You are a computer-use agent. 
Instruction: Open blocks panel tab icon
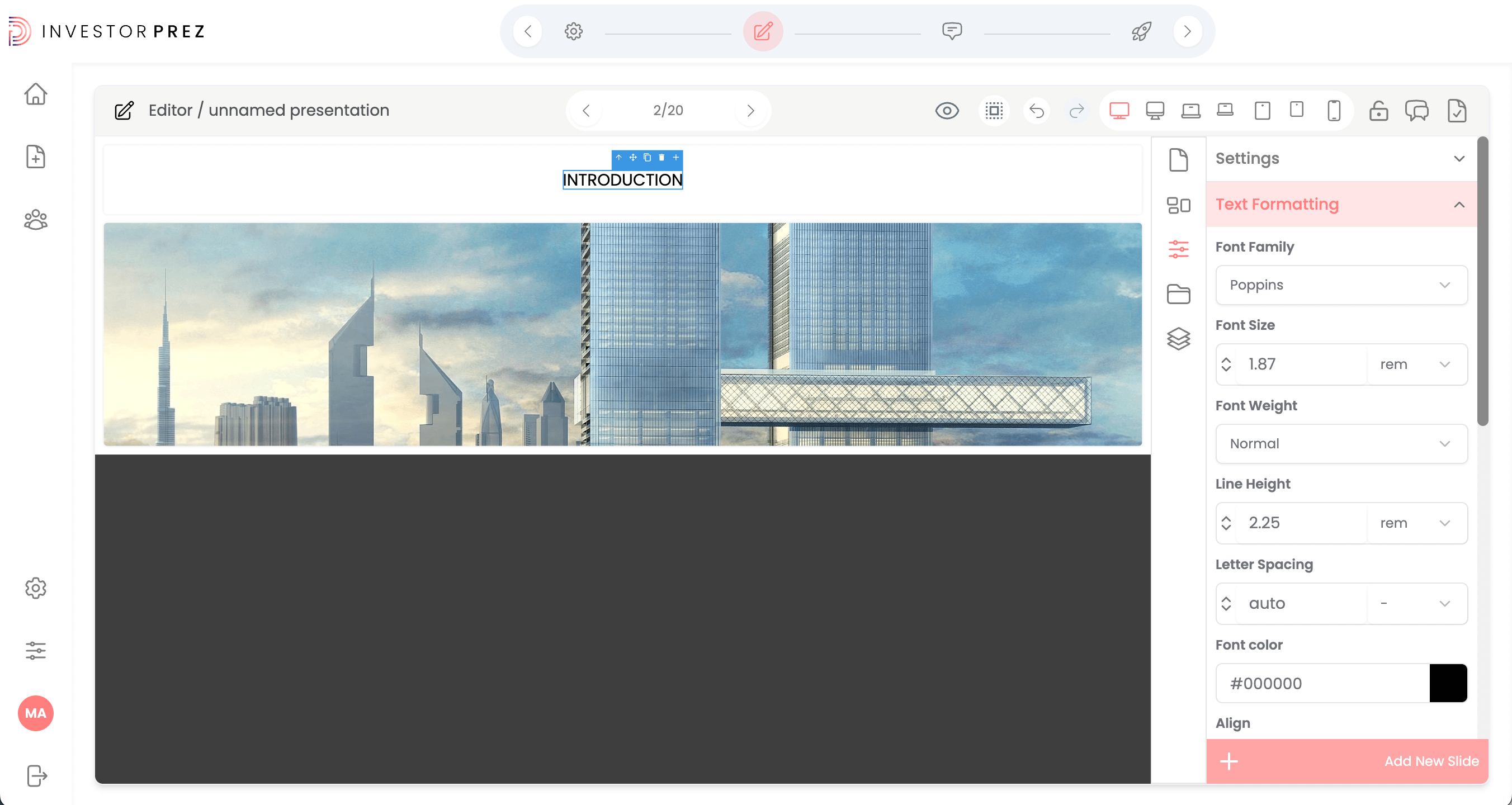(1178, 205)
